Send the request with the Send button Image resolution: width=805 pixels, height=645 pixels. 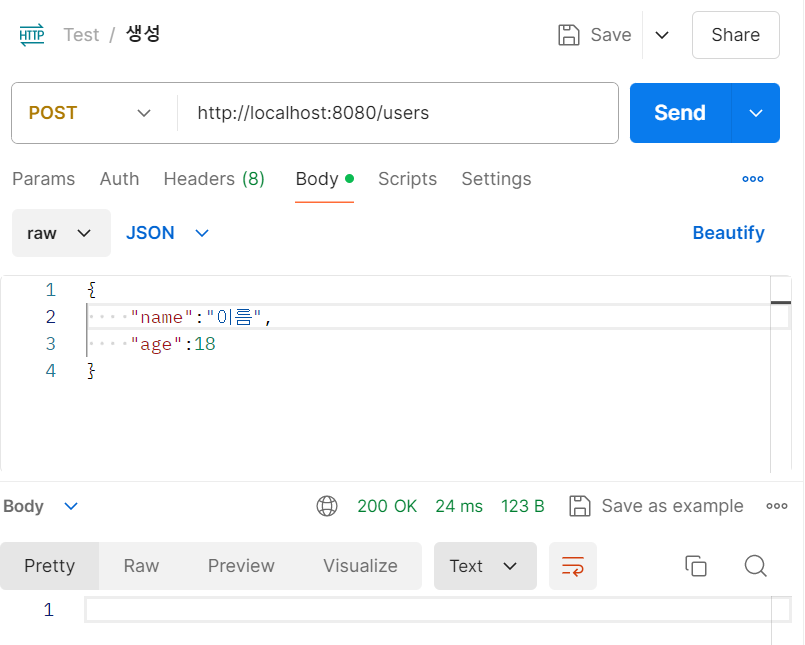[x=680, y=113]
